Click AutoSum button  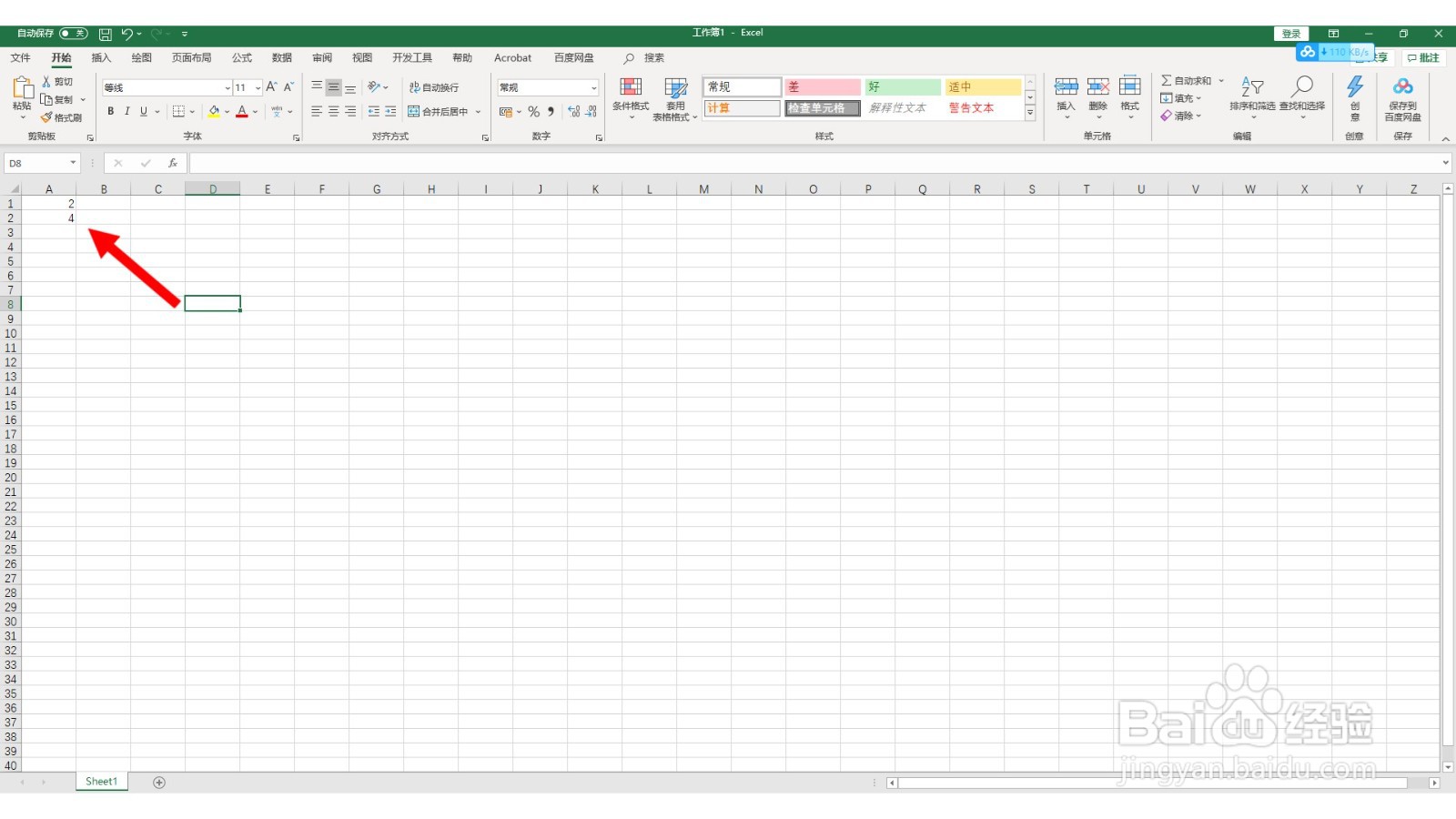tap(1186, 80)
